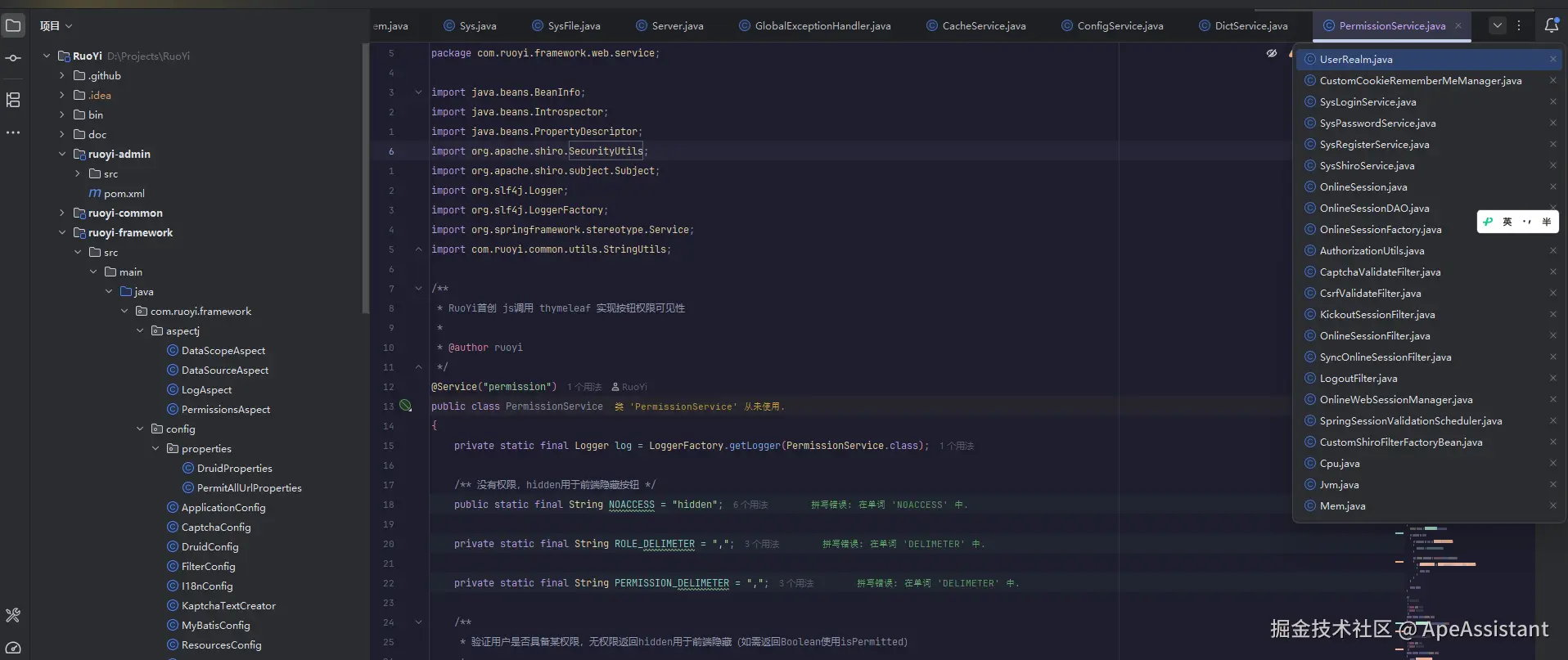This screenshot has height=660, width=1568.
Task: Click the author RuoYi person icon inlay
Action: [x=615, y=387]
